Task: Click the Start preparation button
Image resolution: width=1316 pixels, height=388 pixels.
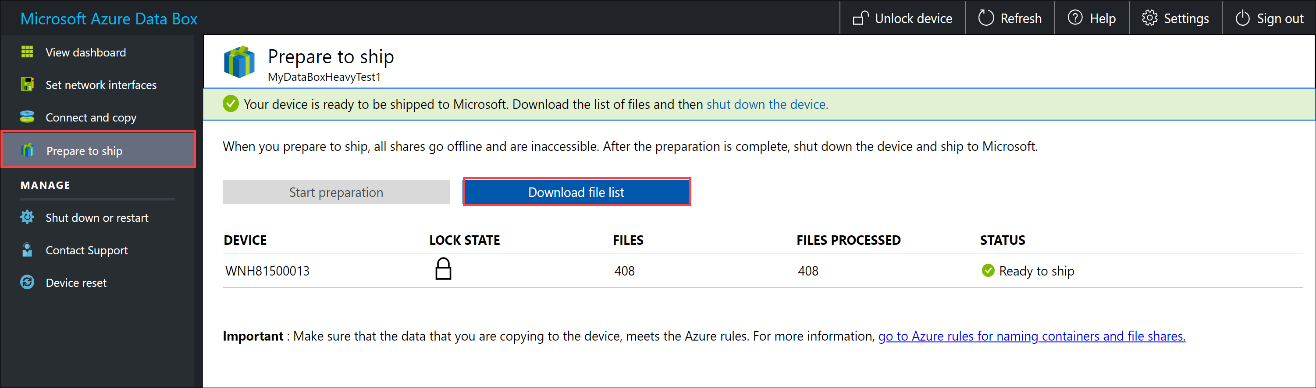Action: [336, 192]
